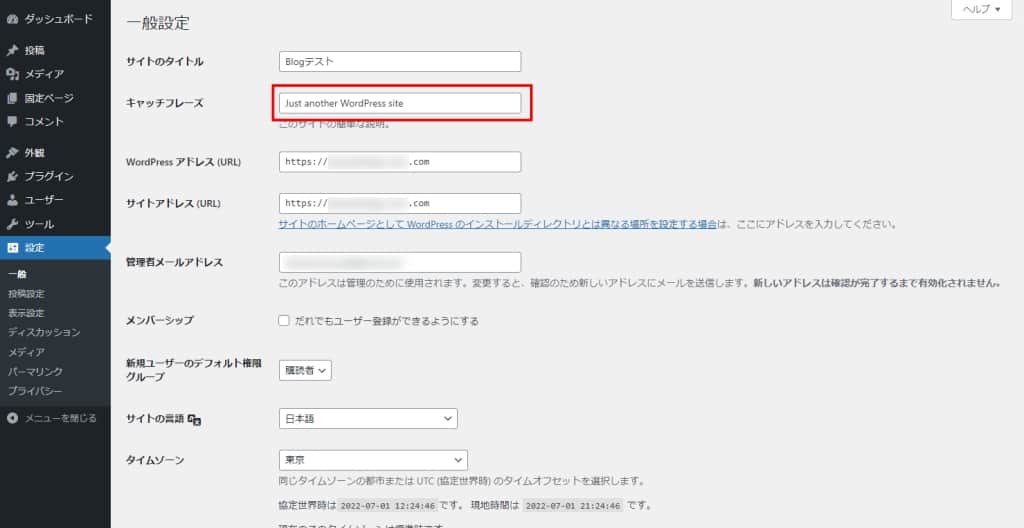Click the サイトのタイトル input field
The width and height of the screenshot is (1024, 528).
point(400,62)
